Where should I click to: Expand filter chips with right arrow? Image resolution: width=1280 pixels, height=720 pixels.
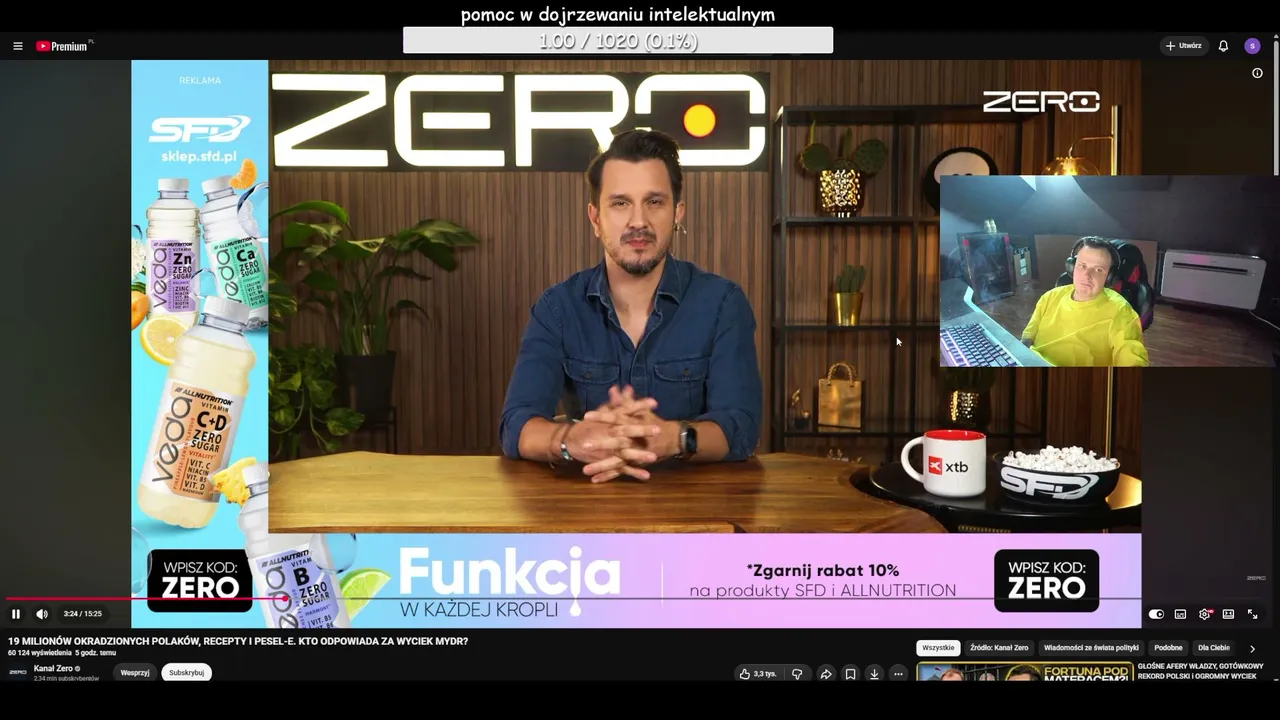pos(1252,648)
